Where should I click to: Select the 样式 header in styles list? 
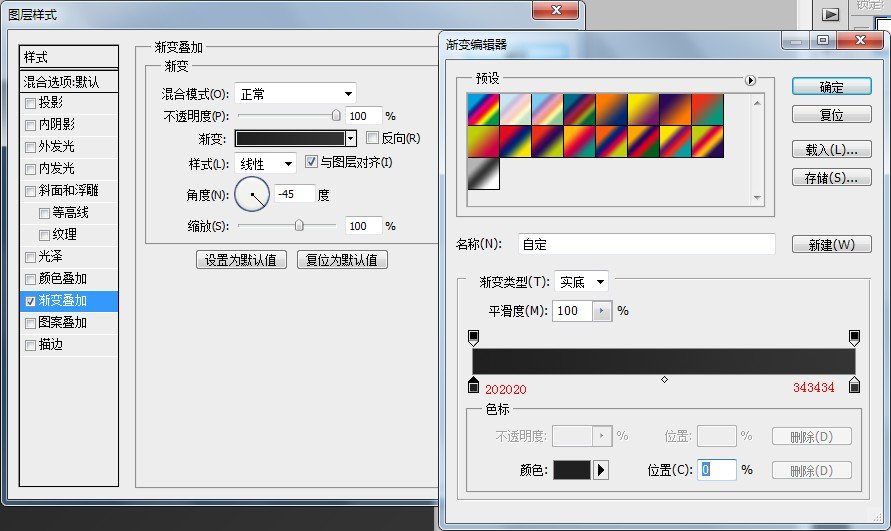coord(69,57)
